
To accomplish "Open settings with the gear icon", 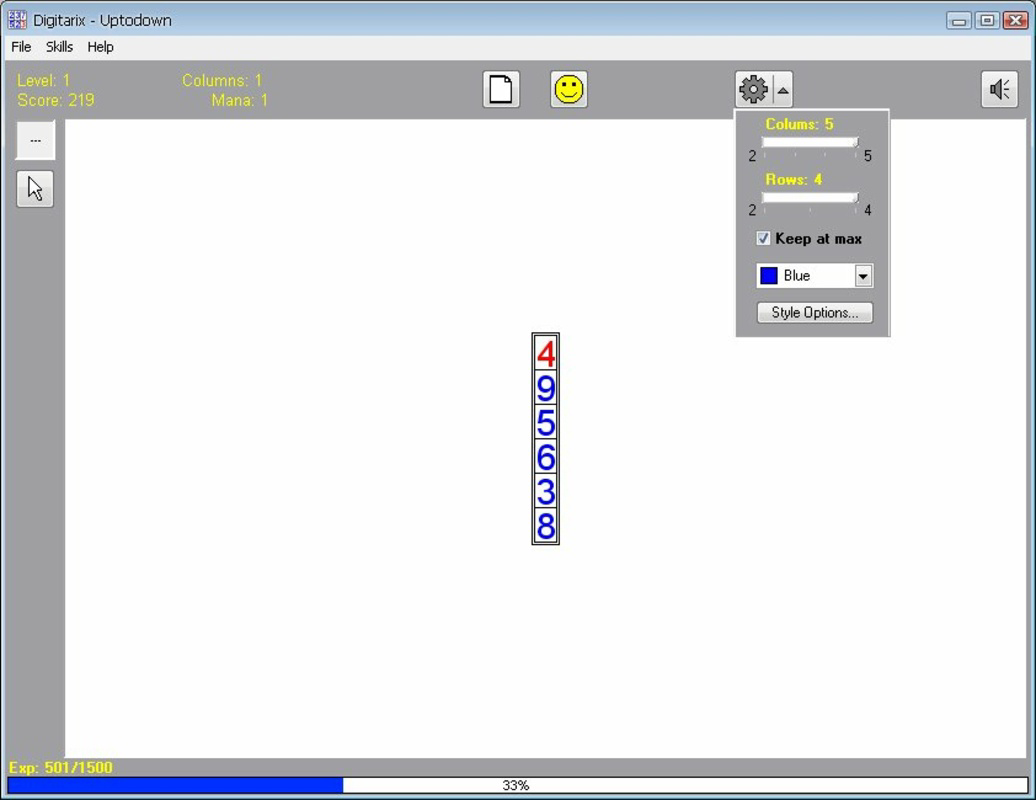I will tap(754, 89).
